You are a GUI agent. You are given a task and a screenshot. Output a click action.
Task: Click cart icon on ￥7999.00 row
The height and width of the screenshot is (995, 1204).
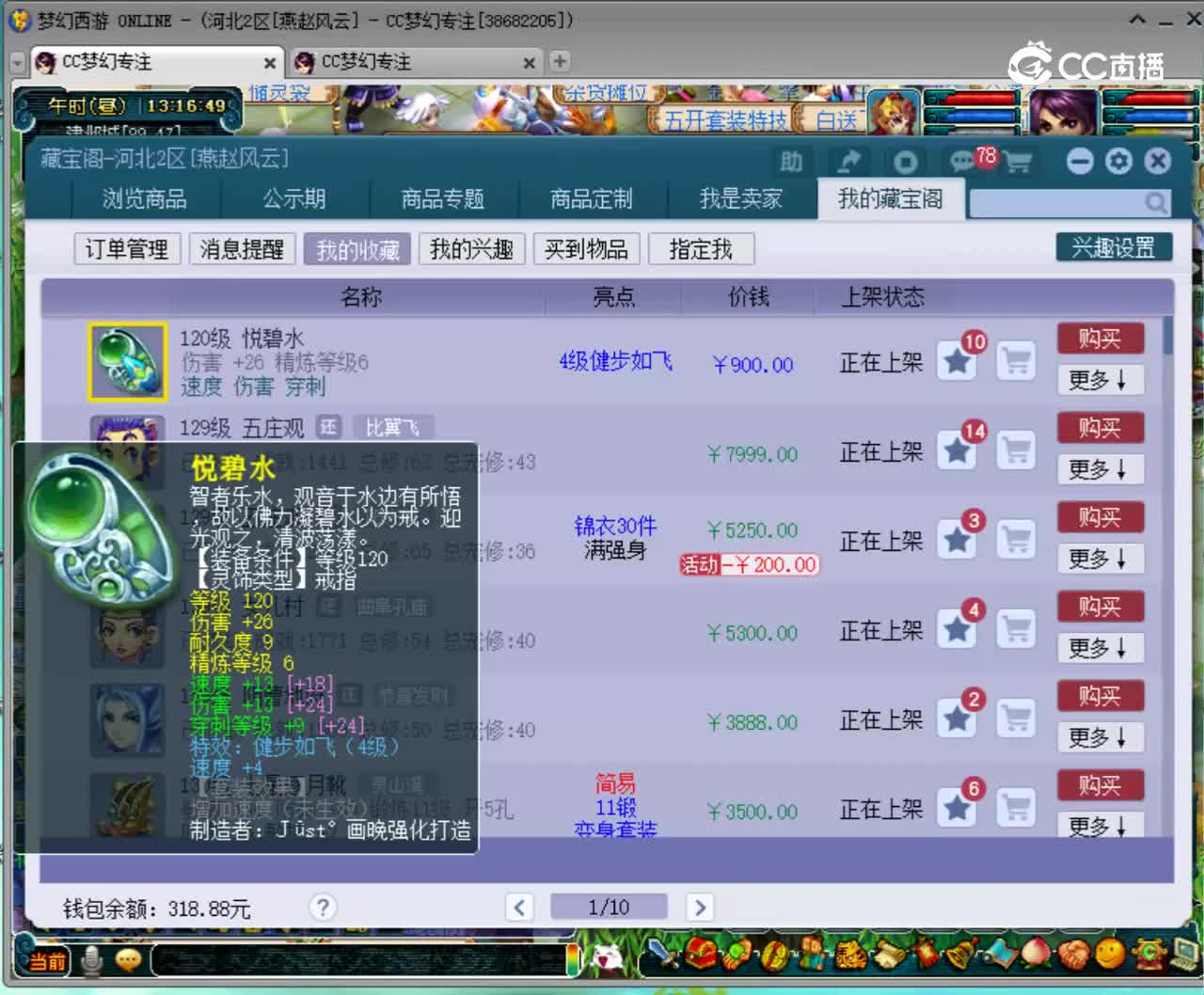1016,450
